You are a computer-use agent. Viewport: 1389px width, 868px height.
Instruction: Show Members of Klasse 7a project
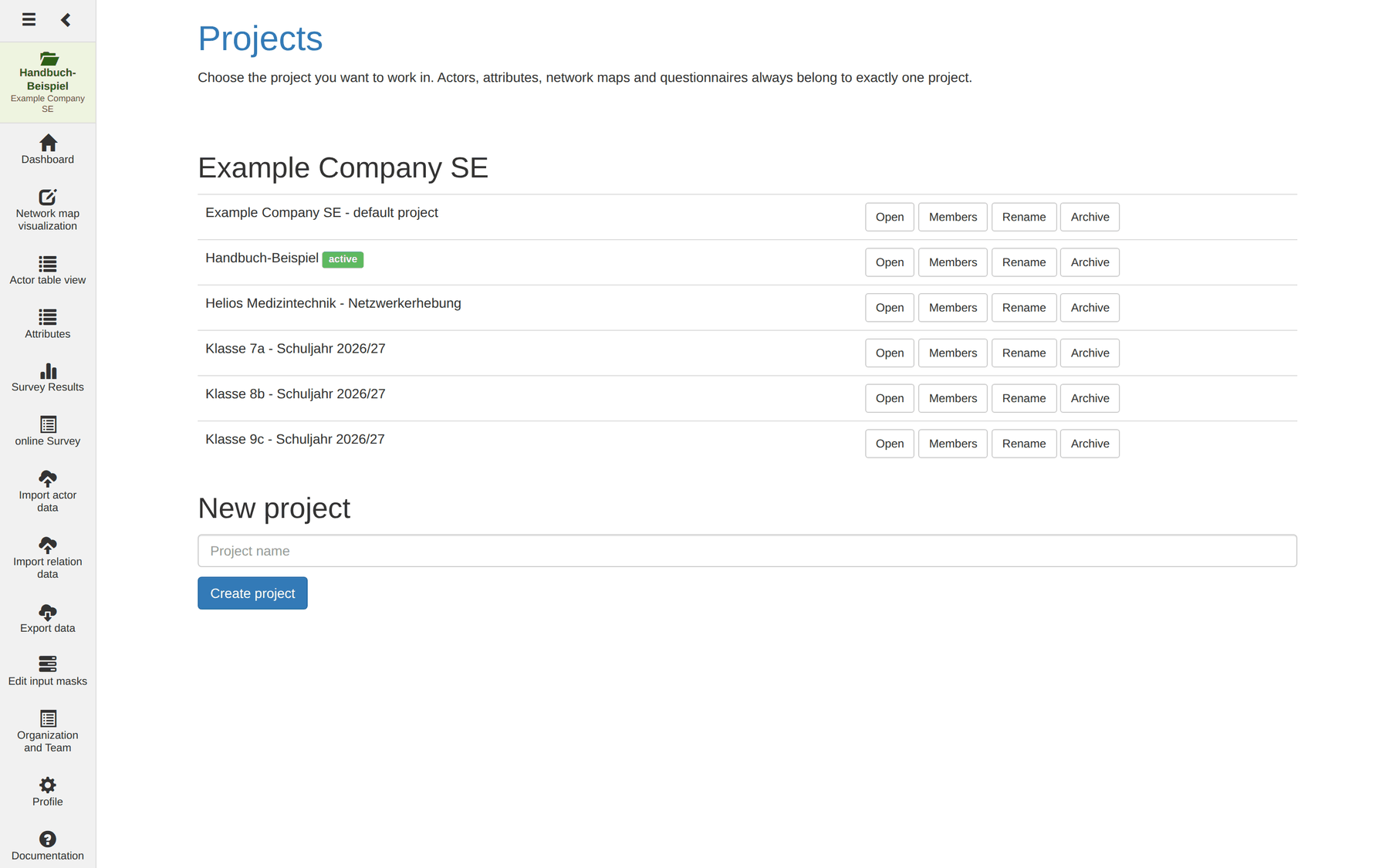(x=953, y=353)
